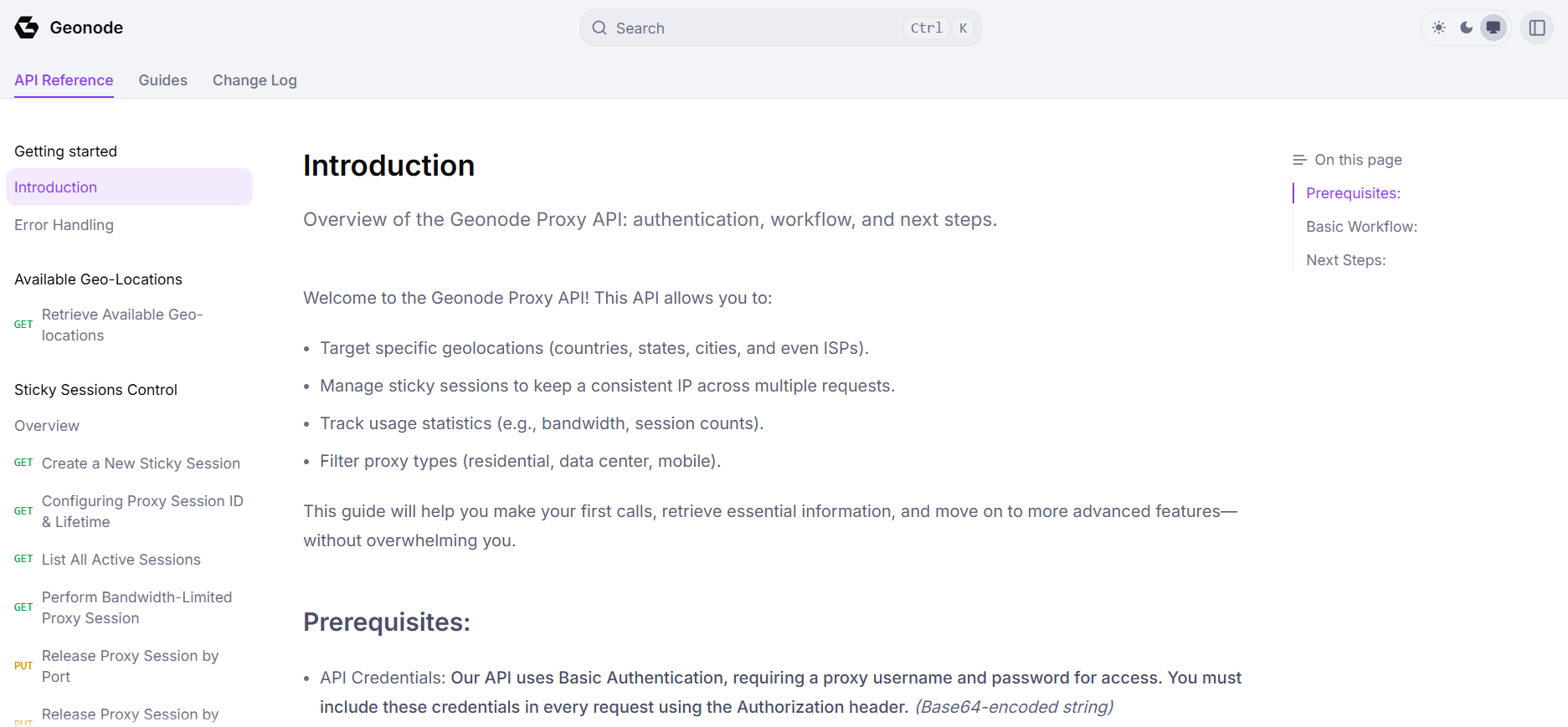Open the API Reference tab
1568x727 pixels.
point(64,80)
